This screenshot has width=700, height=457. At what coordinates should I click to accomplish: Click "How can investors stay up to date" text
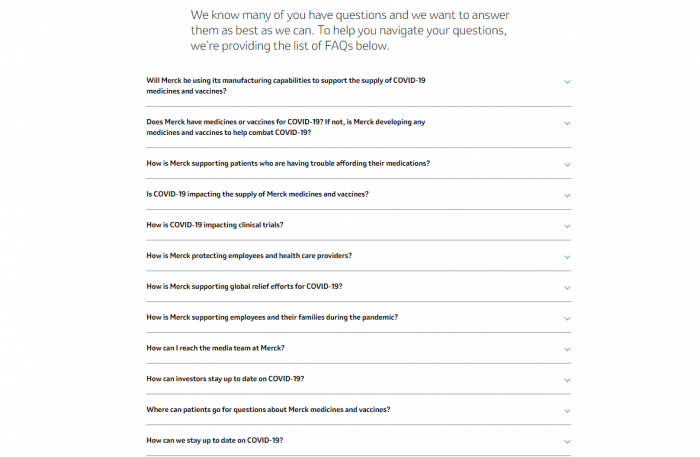[x=225, y=379]
